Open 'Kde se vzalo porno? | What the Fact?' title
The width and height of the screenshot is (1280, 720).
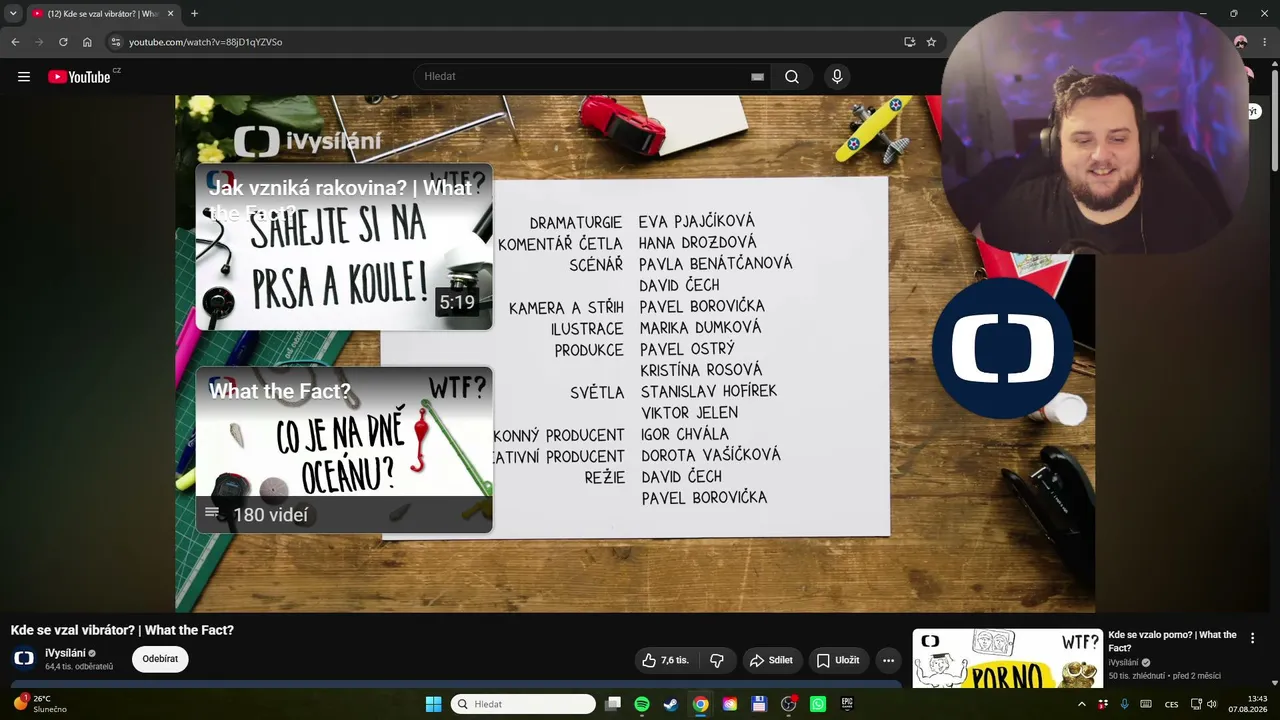(x=1172, y=641)
